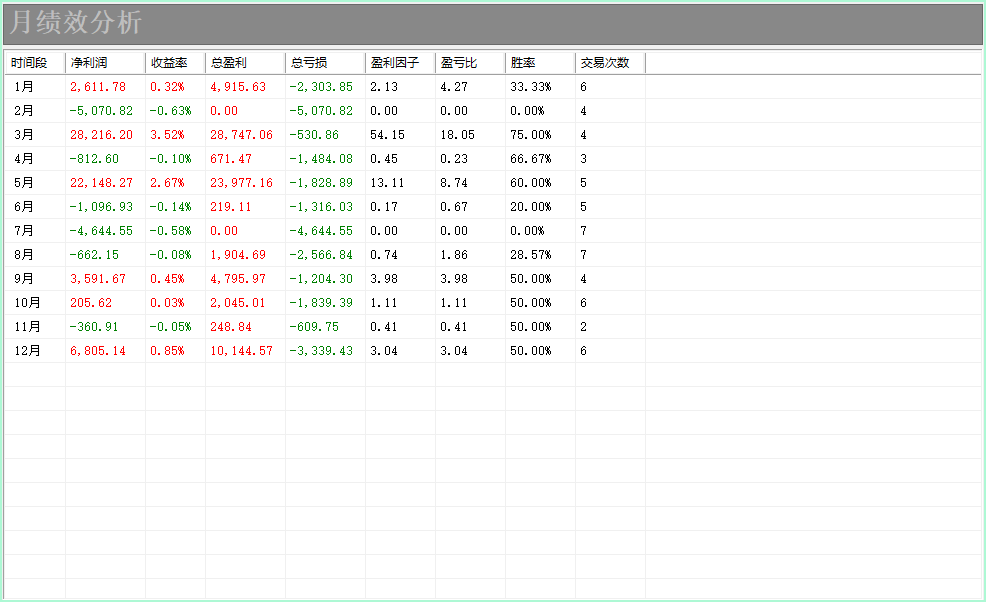This screenshot has height=602, width=986.
Task: Select the 1月 row label
Action: tap(24, 87)
